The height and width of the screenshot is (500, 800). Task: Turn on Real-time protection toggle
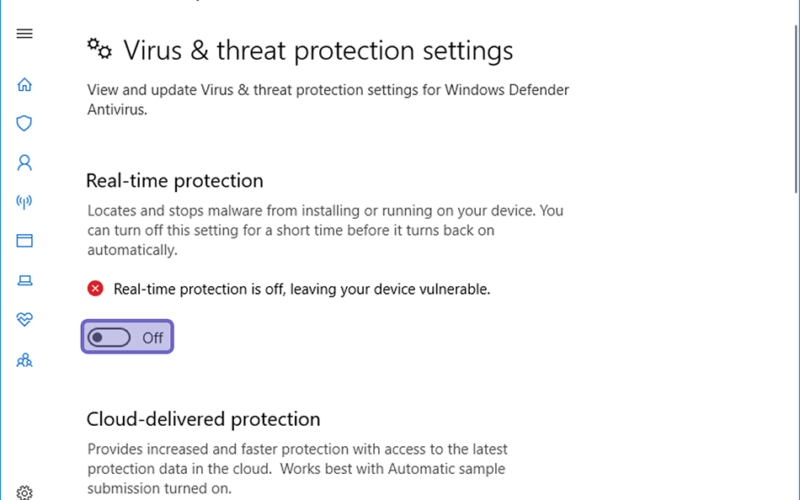[109, 337]
